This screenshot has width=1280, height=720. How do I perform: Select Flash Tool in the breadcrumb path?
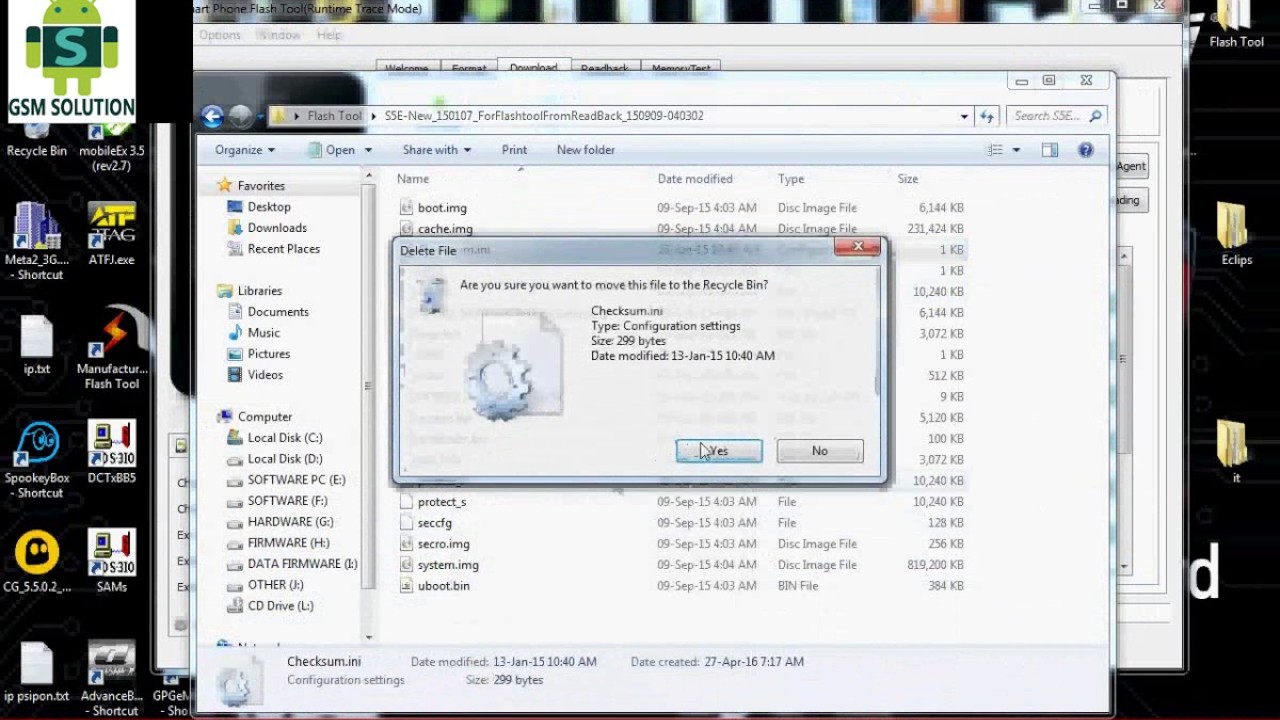pyautogui.click(x=334, y=116)
